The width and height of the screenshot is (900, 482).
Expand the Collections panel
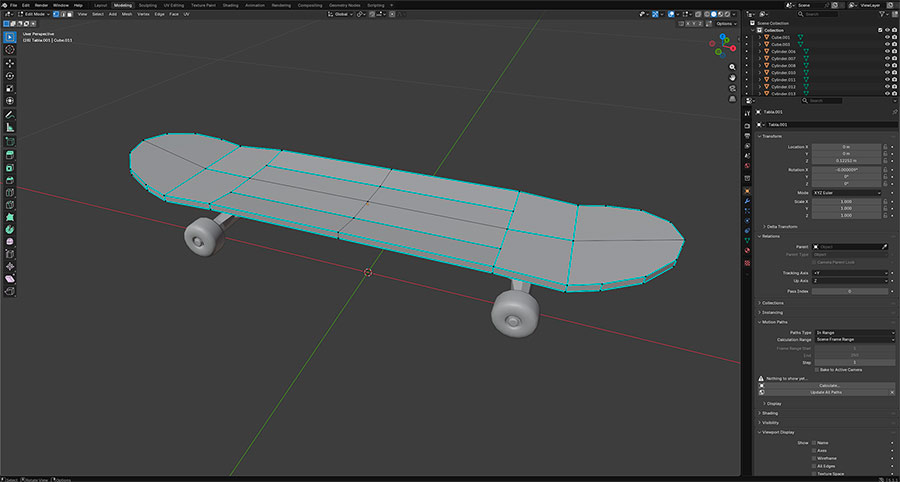tap(771, 303)
